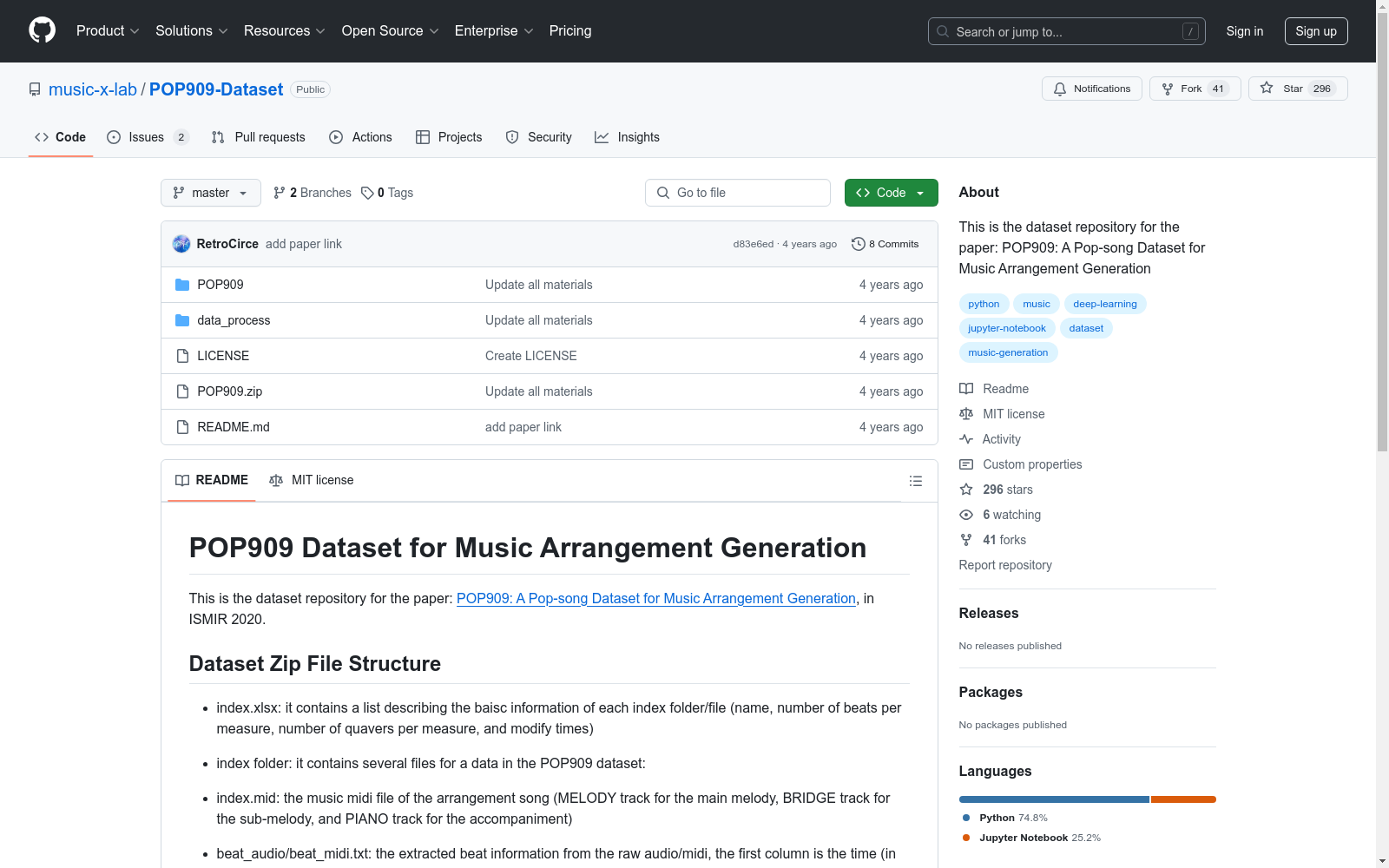This screenshot has height=868, width=1389.
Task: Click the GitHub logo icon
Action: 42,30
